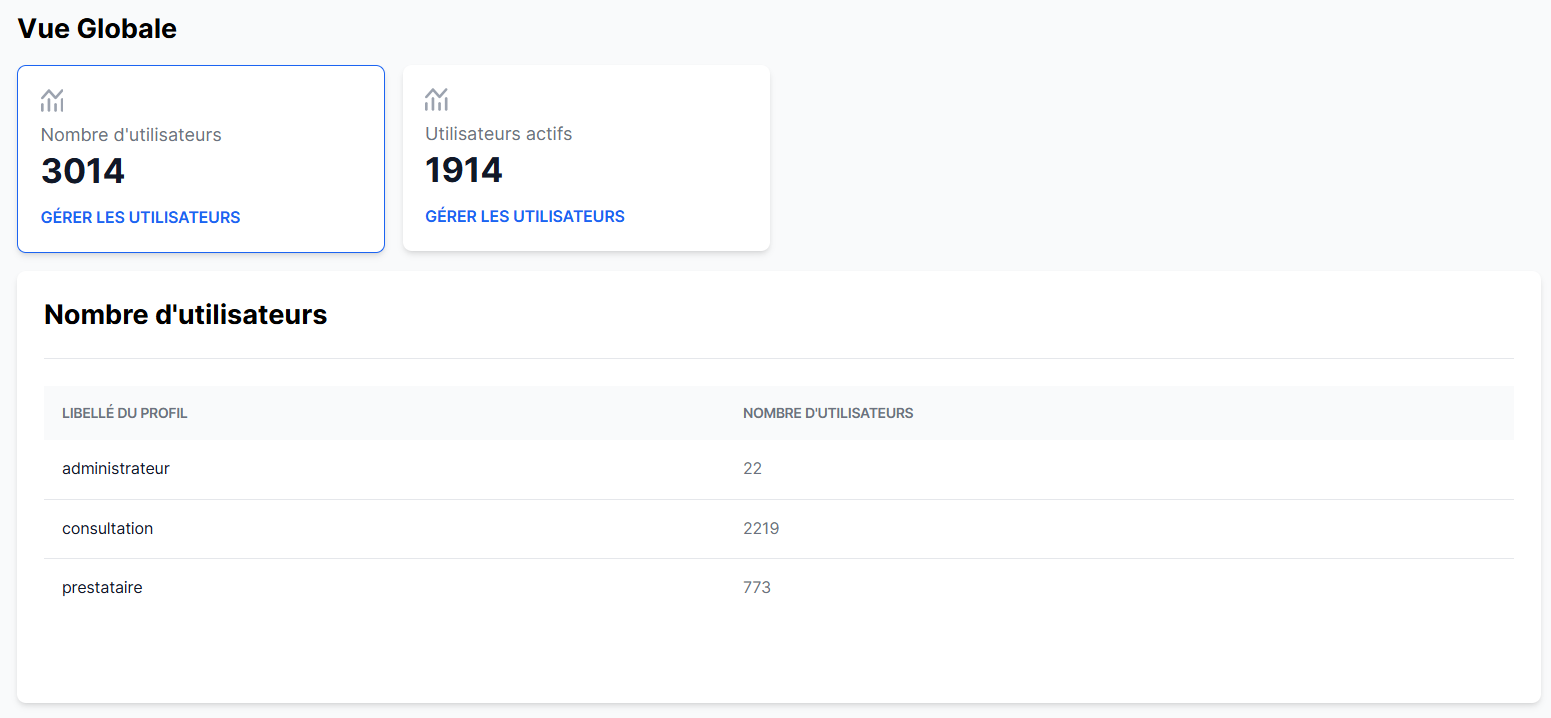1551x718 pixels.
Task: Click the consultation count of 2219
Action: click(761, 528)
